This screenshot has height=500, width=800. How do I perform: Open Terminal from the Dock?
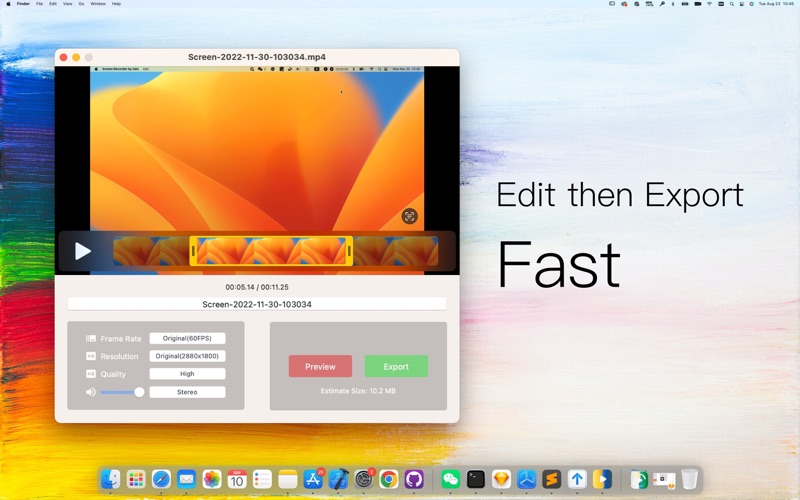coord(476,480)
